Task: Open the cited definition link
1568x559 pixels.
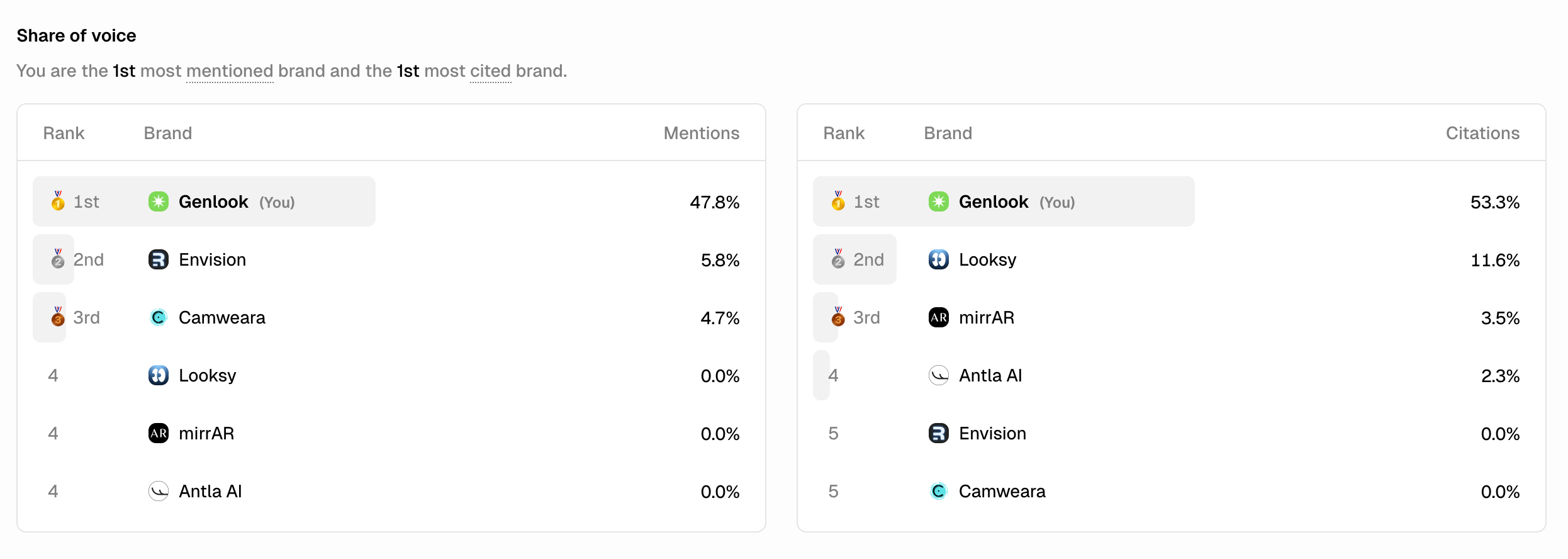Action: 490,71
